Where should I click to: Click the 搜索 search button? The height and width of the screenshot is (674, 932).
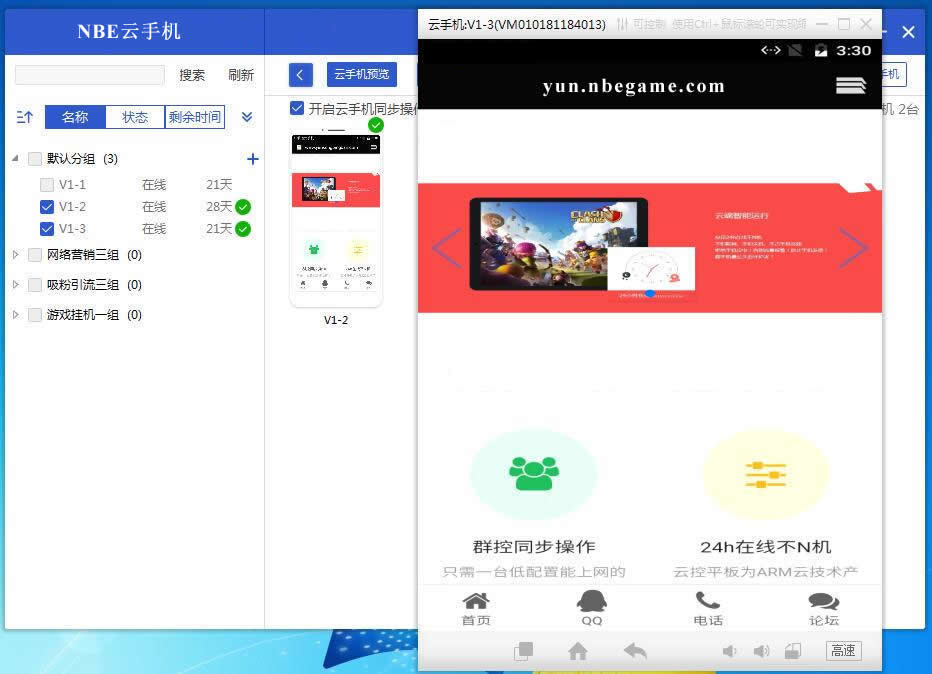click(x=192, y=75)
